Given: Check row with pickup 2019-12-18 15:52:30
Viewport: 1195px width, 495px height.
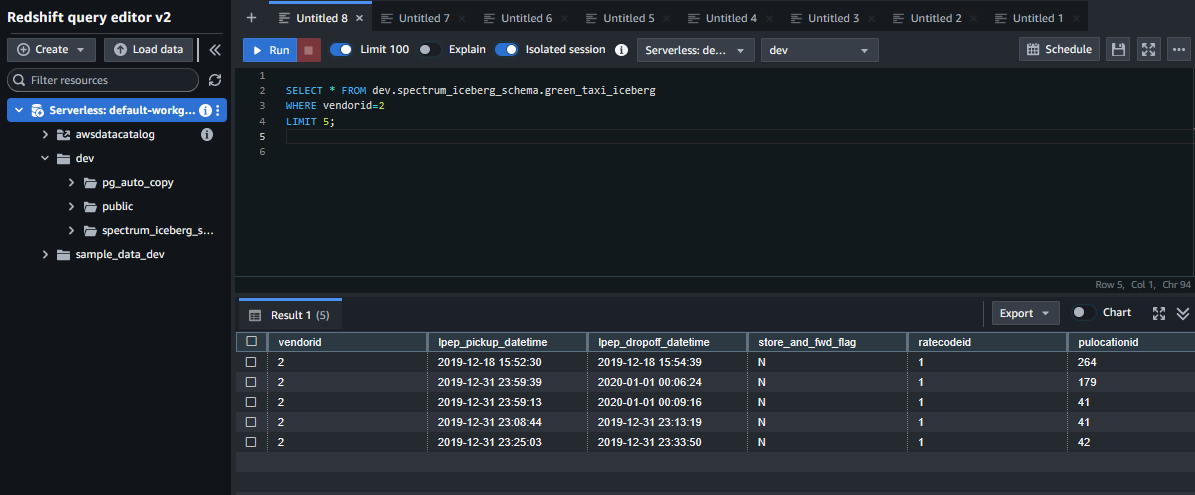Looking at the screenshot, I should coord(251,362).
